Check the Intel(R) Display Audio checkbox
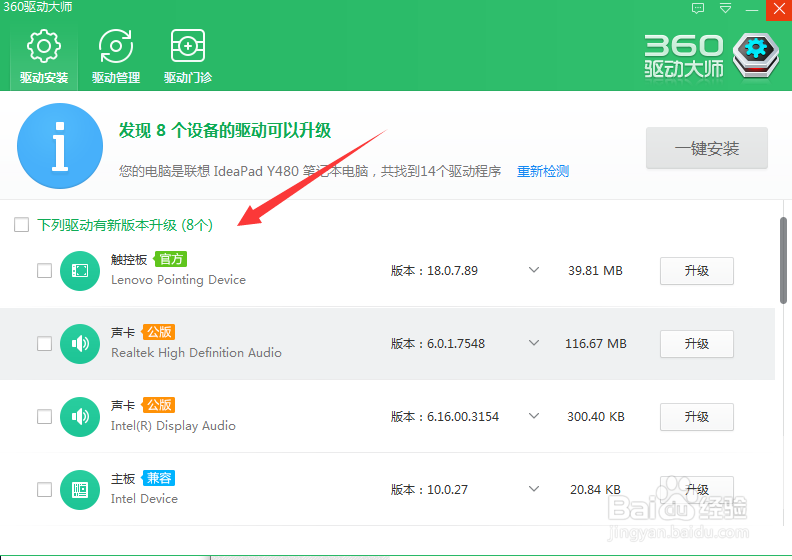 click(44, 417)
